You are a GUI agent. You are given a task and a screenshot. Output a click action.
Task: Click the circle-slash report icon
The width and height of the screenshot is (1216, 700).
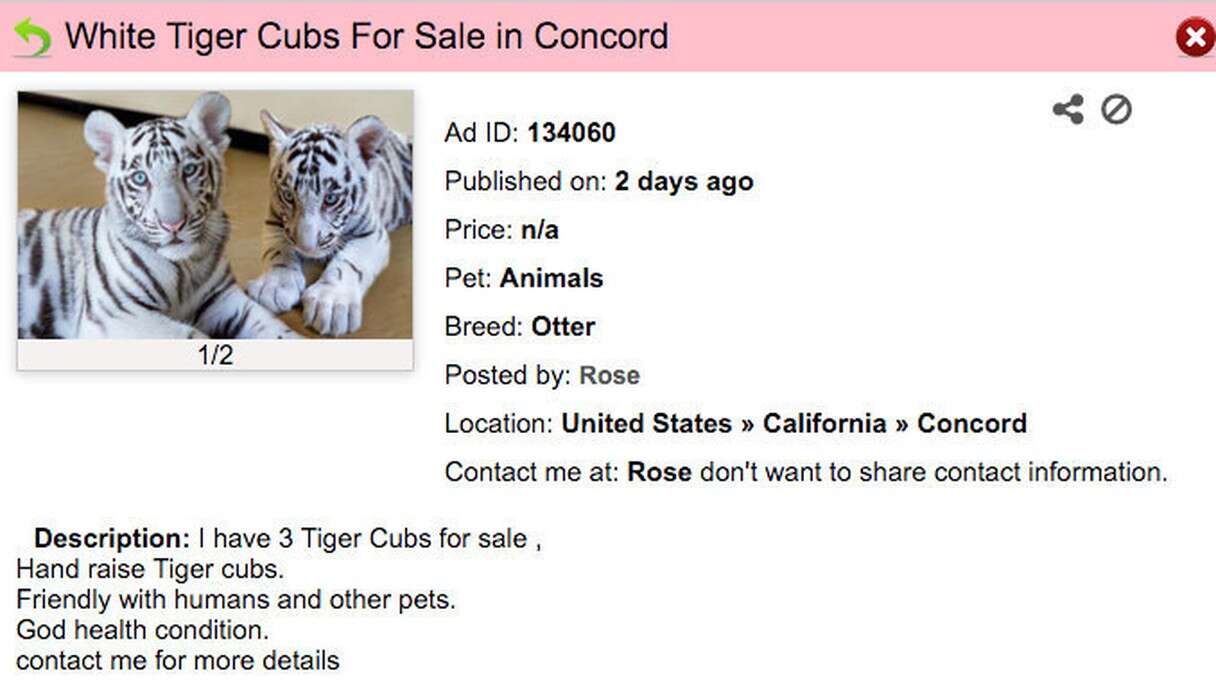1116,109
